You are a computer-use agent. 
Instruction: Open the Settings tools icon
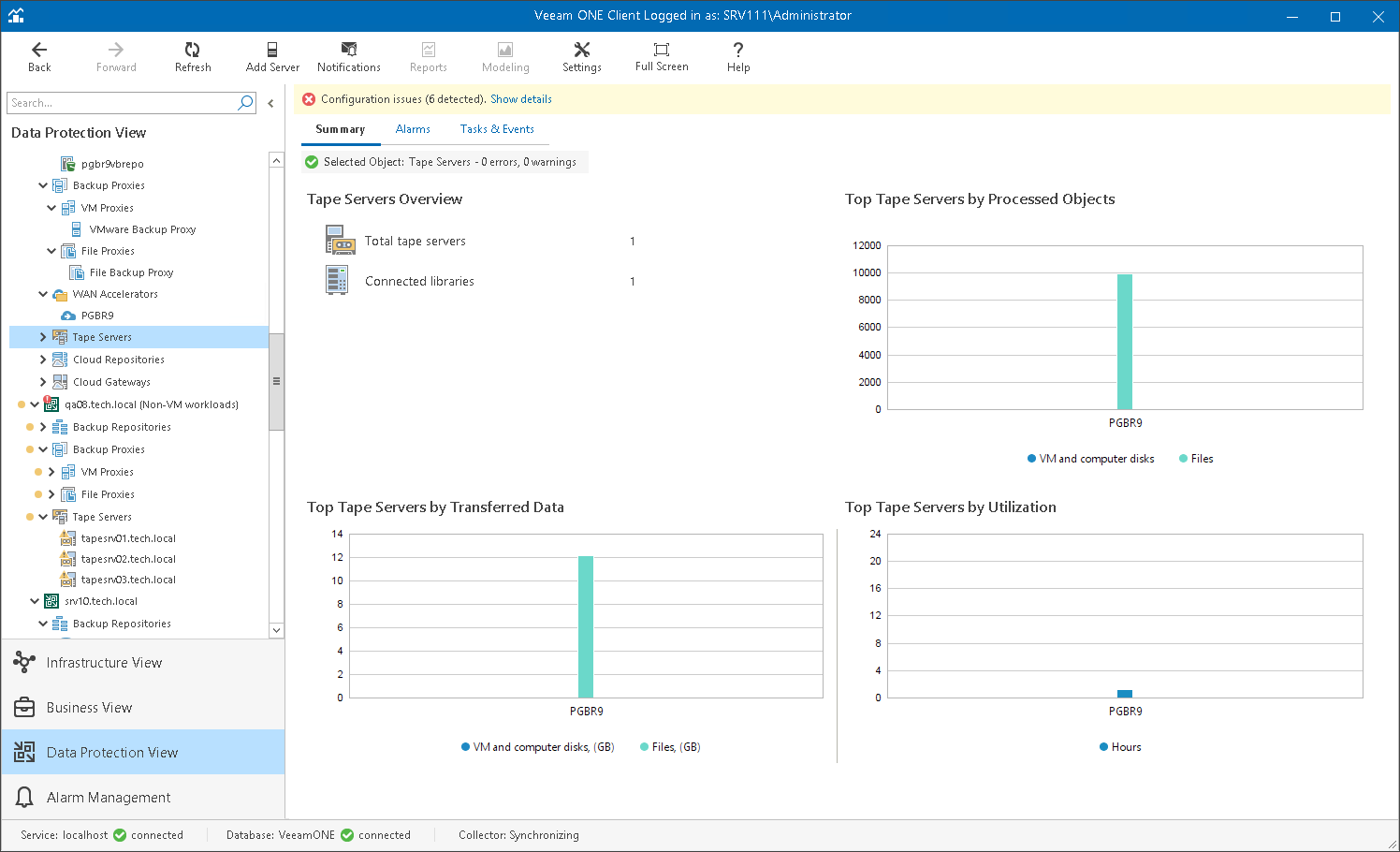pyautogui.click(x=582, y=50)
